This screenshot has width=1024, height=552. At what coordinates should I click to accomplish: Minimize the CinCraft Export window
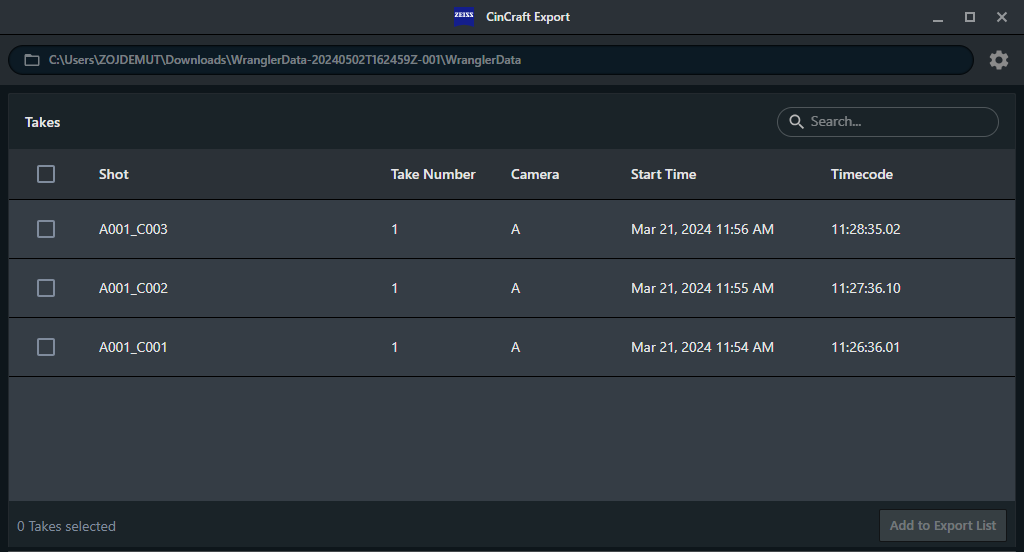937,17
